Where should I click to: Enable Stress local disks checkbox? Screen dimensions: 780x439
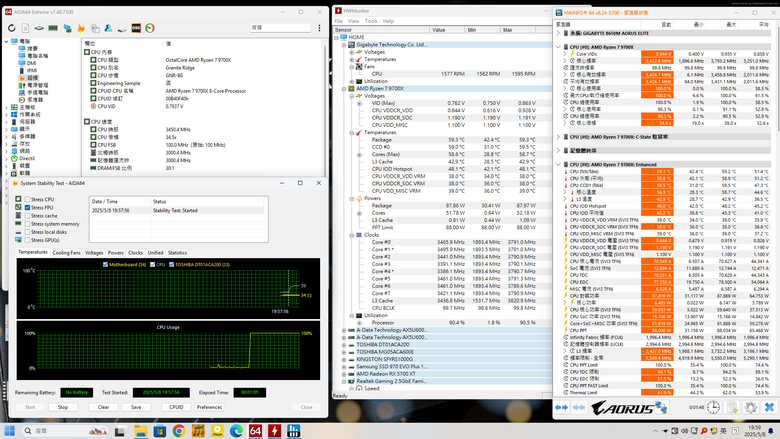[27, 232]
